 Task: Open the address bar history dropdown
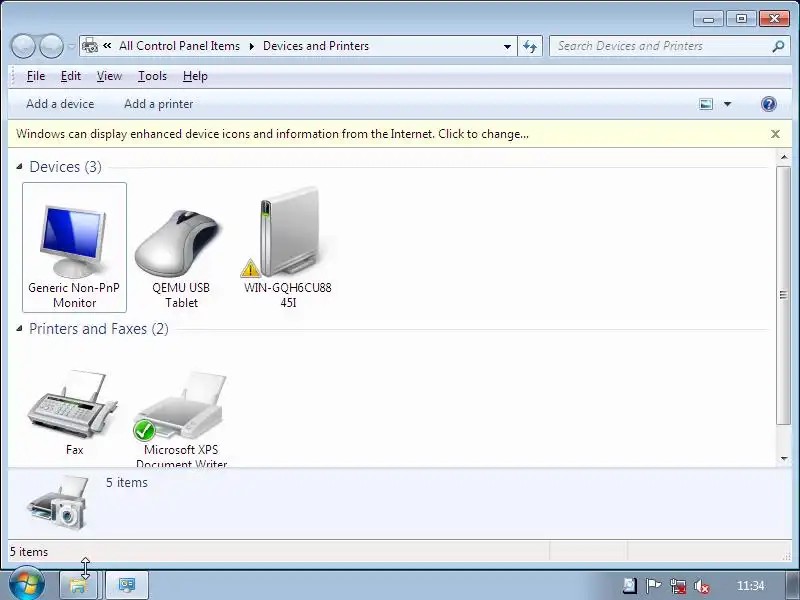[507, 46]
